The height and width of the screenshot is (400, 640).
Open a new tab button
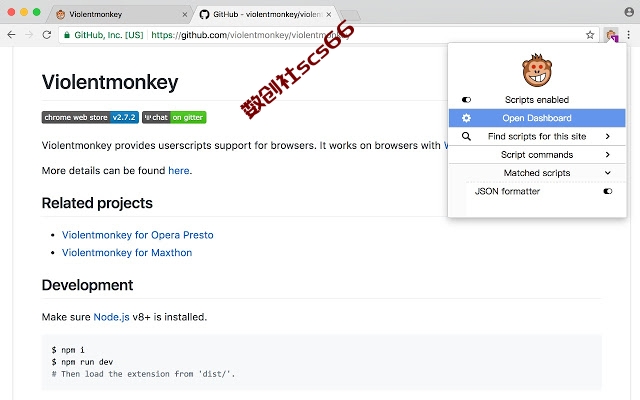(x=350, y=15)
